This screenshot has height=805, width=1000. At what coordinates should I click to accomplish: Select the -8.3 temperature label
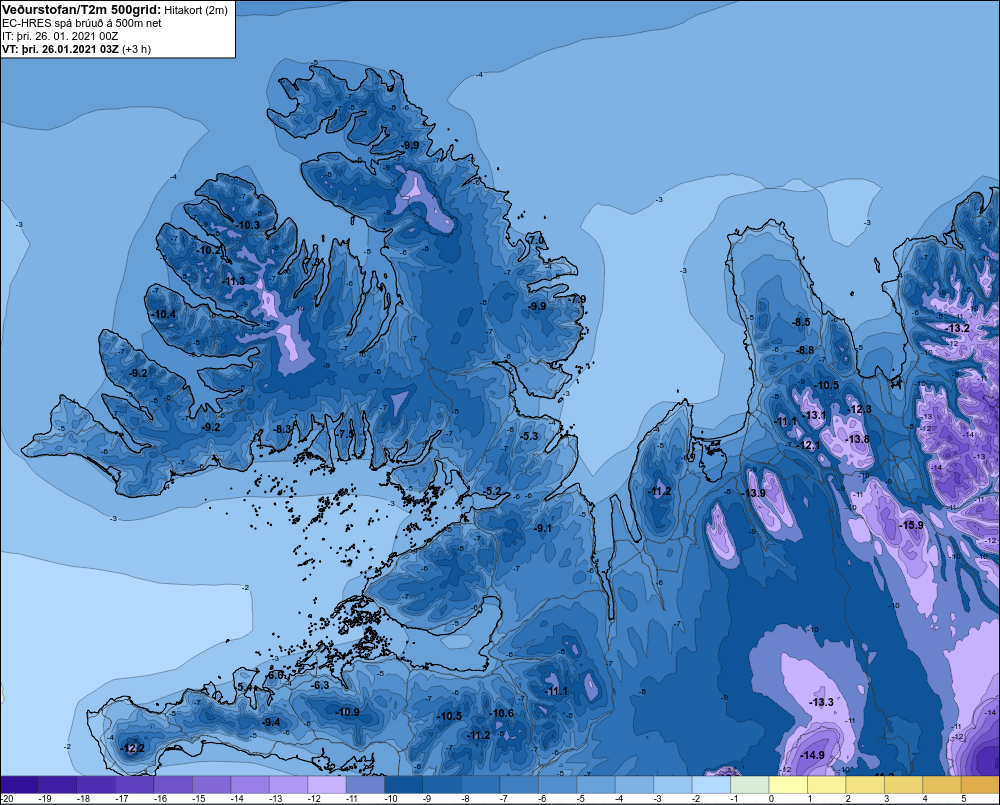[281, 429]
